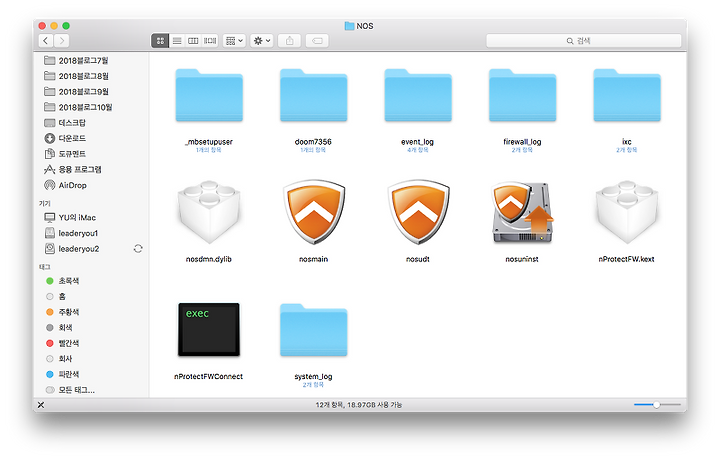The height and width of the screenshot is (460, 720).
Task: Click the 기기 sidebar section header
Action: 45,203
